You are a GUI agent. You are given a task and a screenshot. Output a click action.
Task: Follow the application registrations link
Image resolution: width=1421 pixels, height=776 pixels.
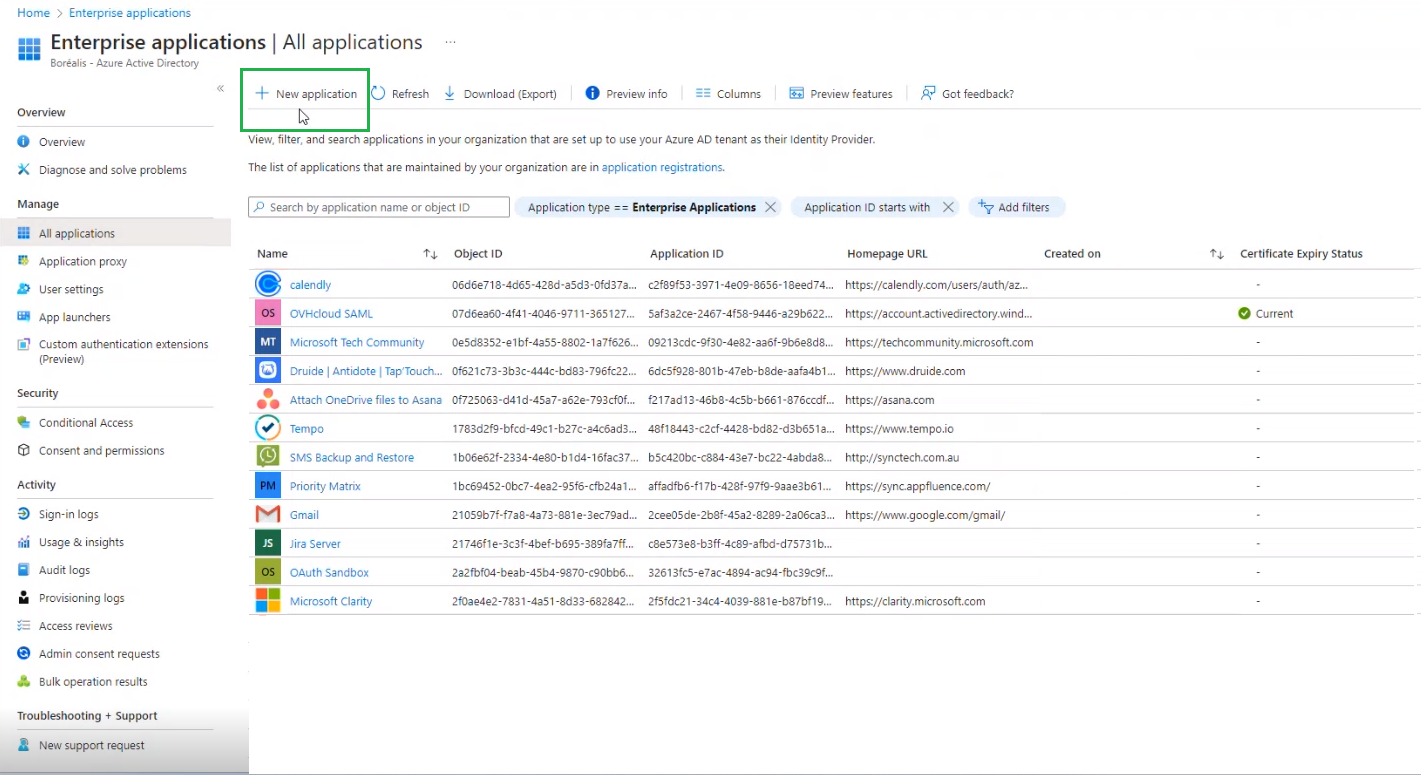pos(662,167)
